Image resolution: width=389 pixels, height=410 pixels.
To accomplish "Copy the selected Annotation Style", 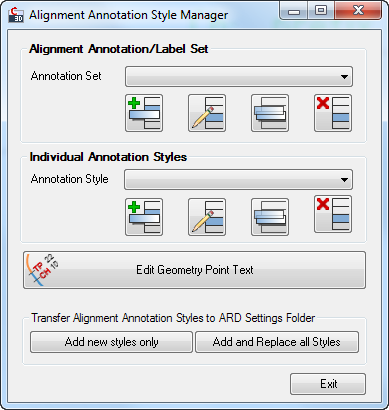I will coord(270,217).
